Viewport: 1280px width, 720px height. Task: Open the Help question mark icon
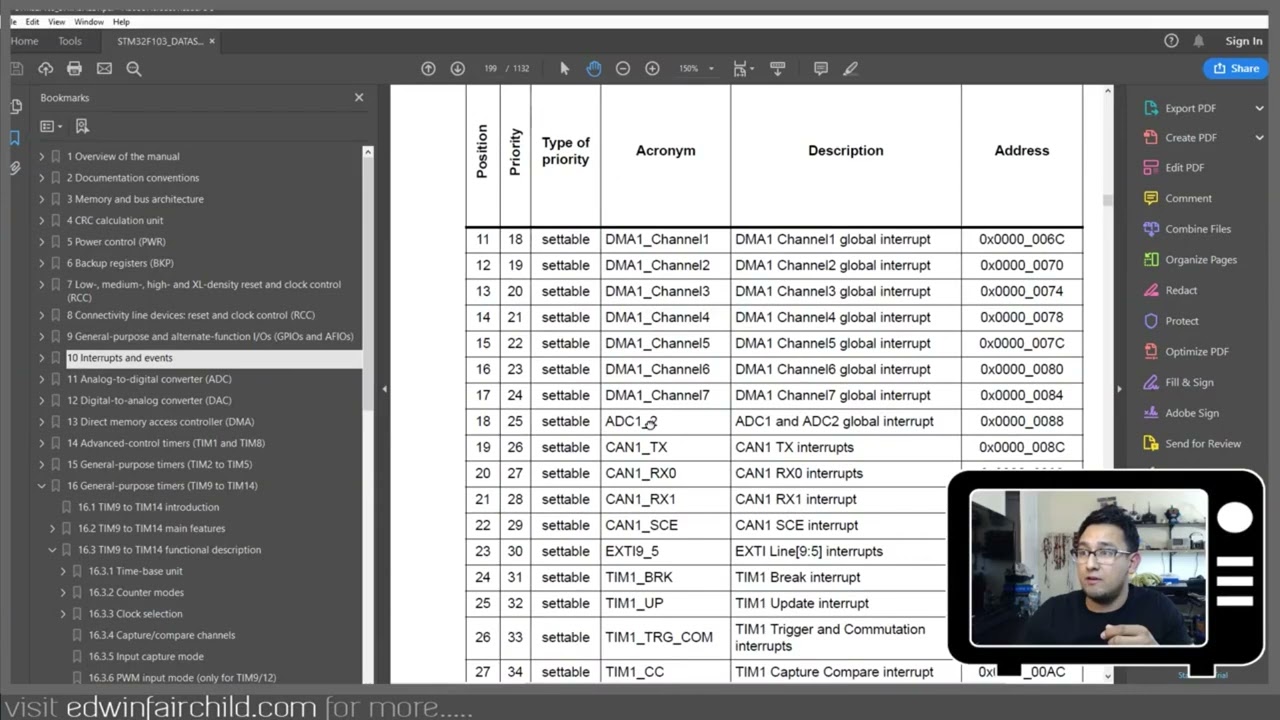[1171, 41]
